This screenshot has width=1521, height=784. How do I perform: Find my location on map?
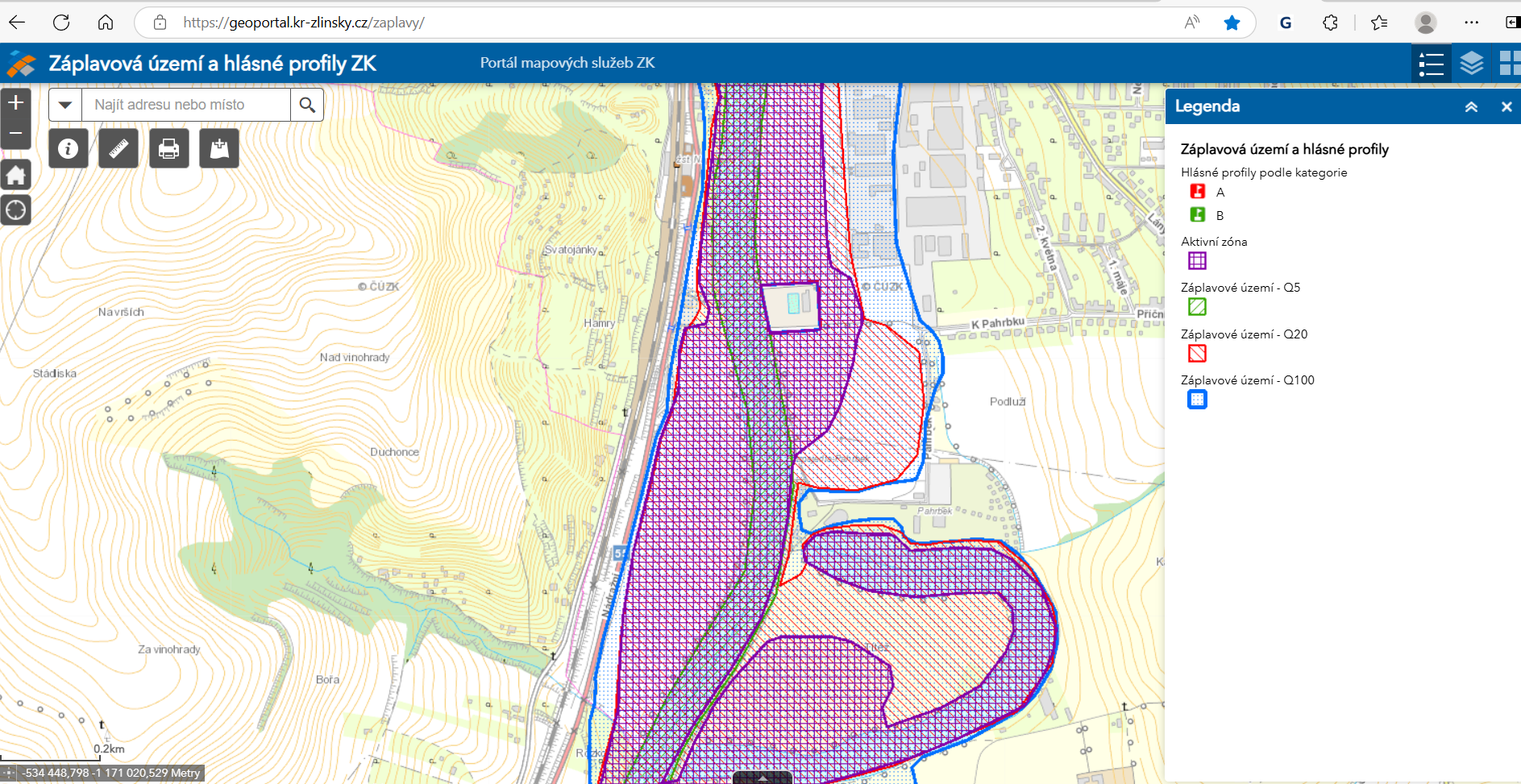(16, 210)
